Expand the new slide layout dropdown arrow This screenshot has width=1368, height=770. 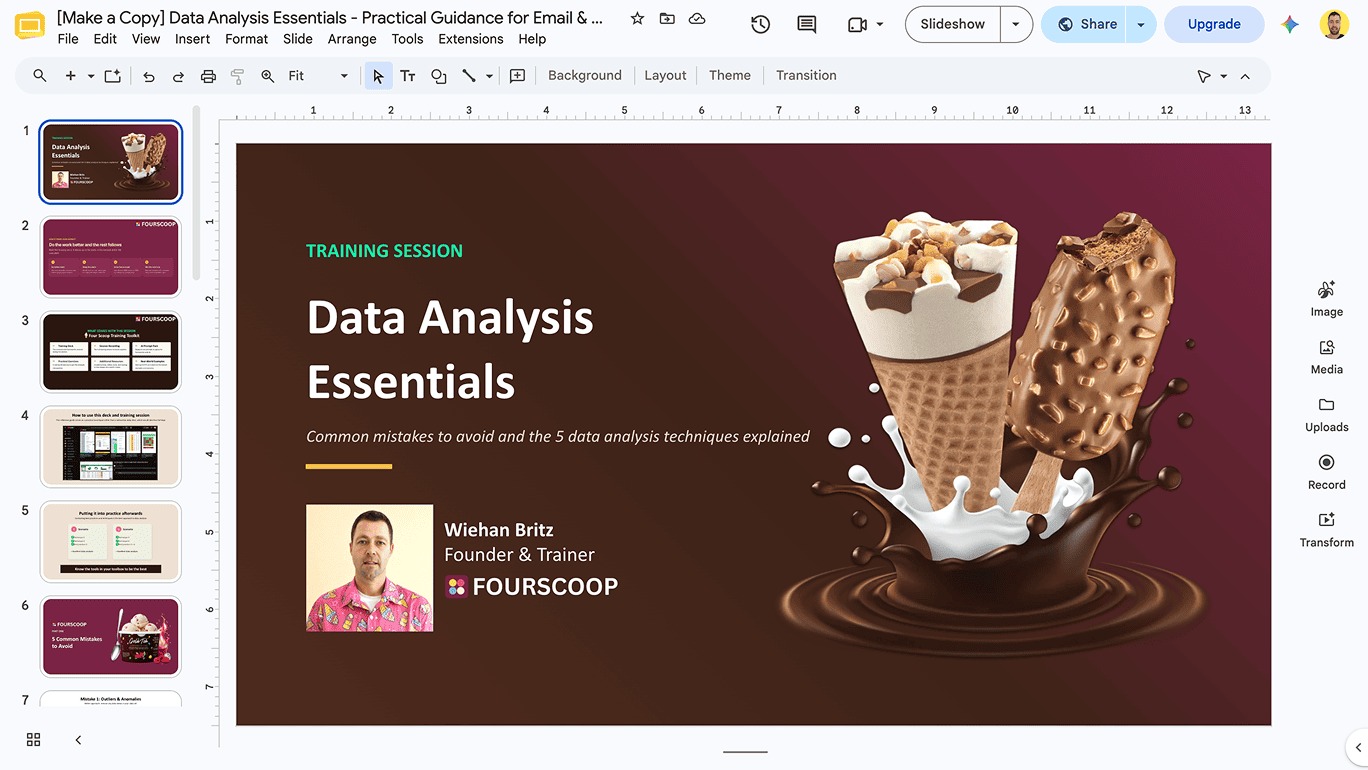pyautogui.click(x=91, y=76)
